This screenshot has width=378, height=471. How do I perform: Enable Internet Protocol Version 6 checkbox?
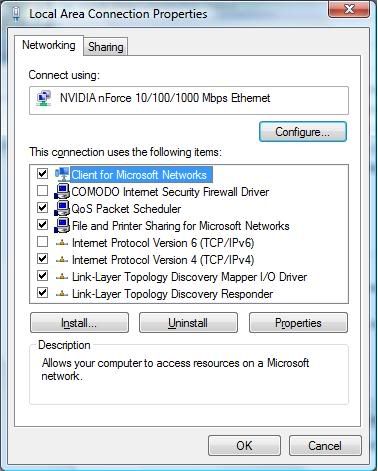tap(42, 242)
